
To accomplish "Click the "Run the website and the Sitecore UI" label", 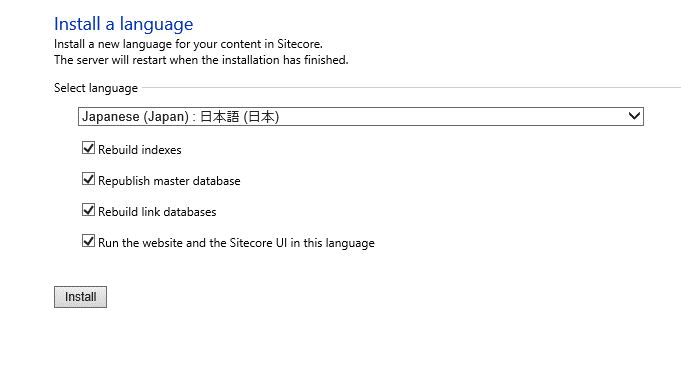I will click(x=236, y=243).
